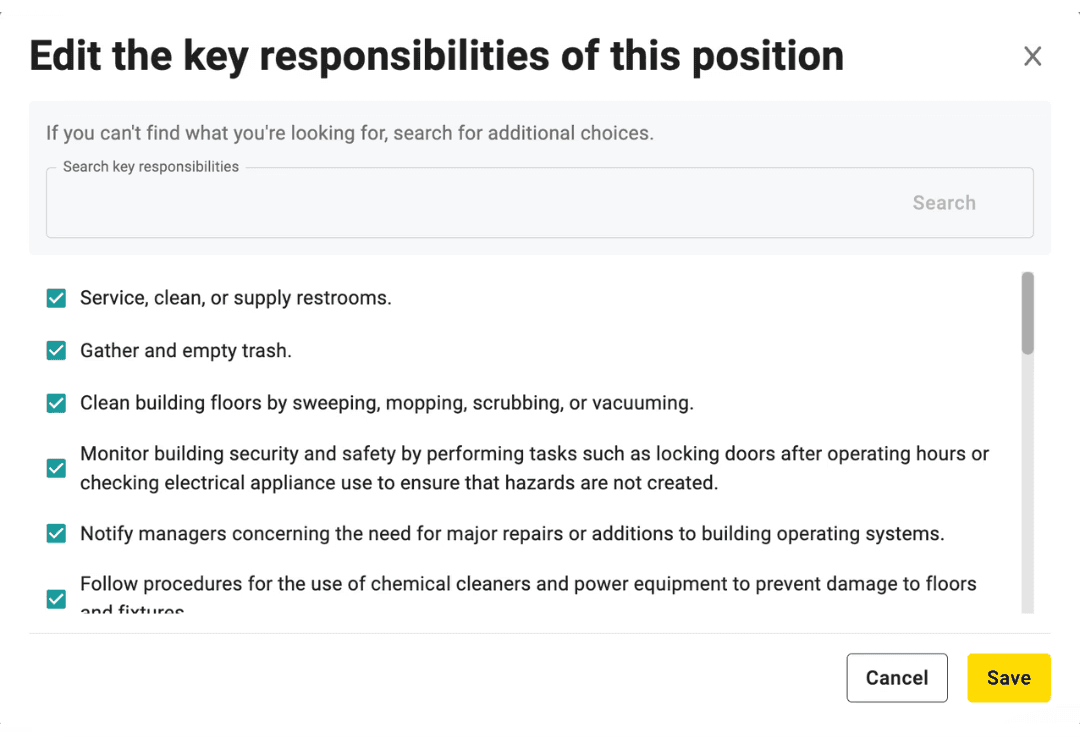Click the scrollbar track below the thumb
The height and width of the screenshot is (742, 1080).
click(x=1028, y=482)
